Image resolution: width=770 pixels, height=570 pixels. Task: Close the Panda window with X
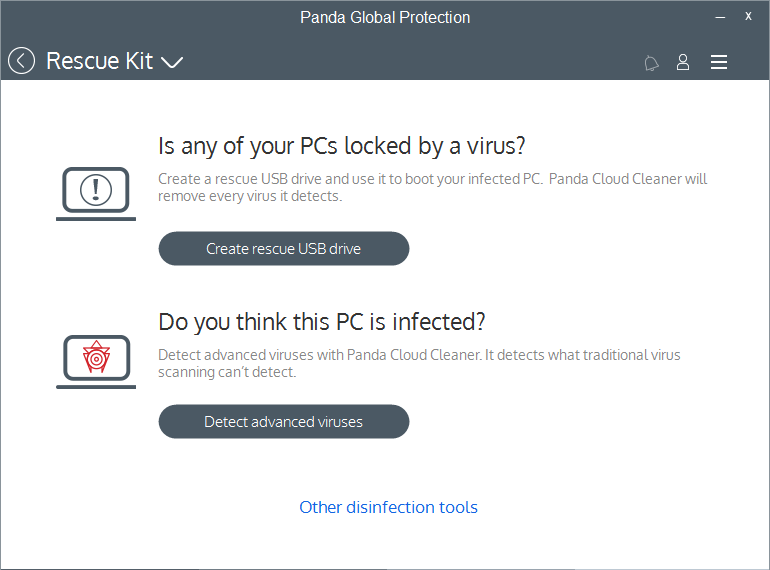748,16
